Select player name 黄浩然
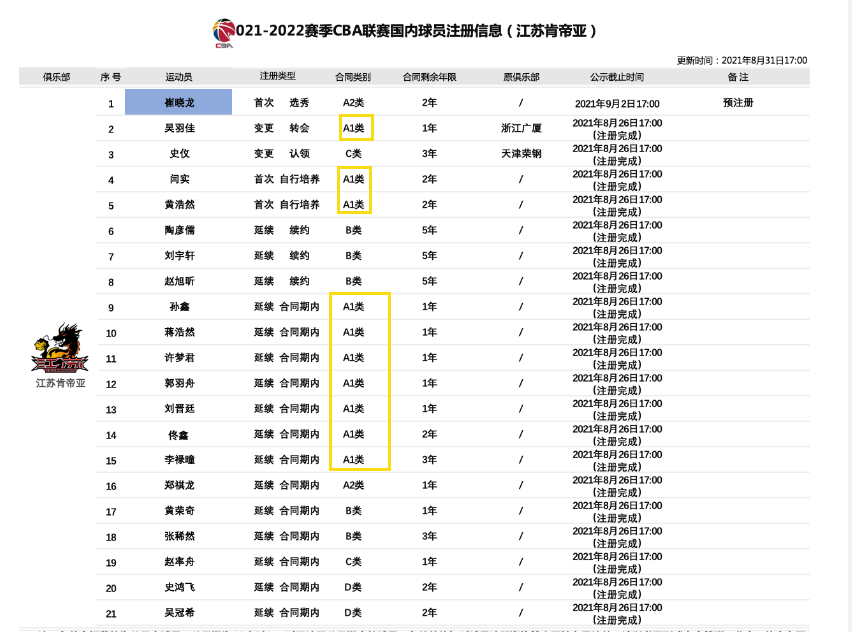Image resolution: width=852 pixels, height=632 pixels. (x=179, y=205)
